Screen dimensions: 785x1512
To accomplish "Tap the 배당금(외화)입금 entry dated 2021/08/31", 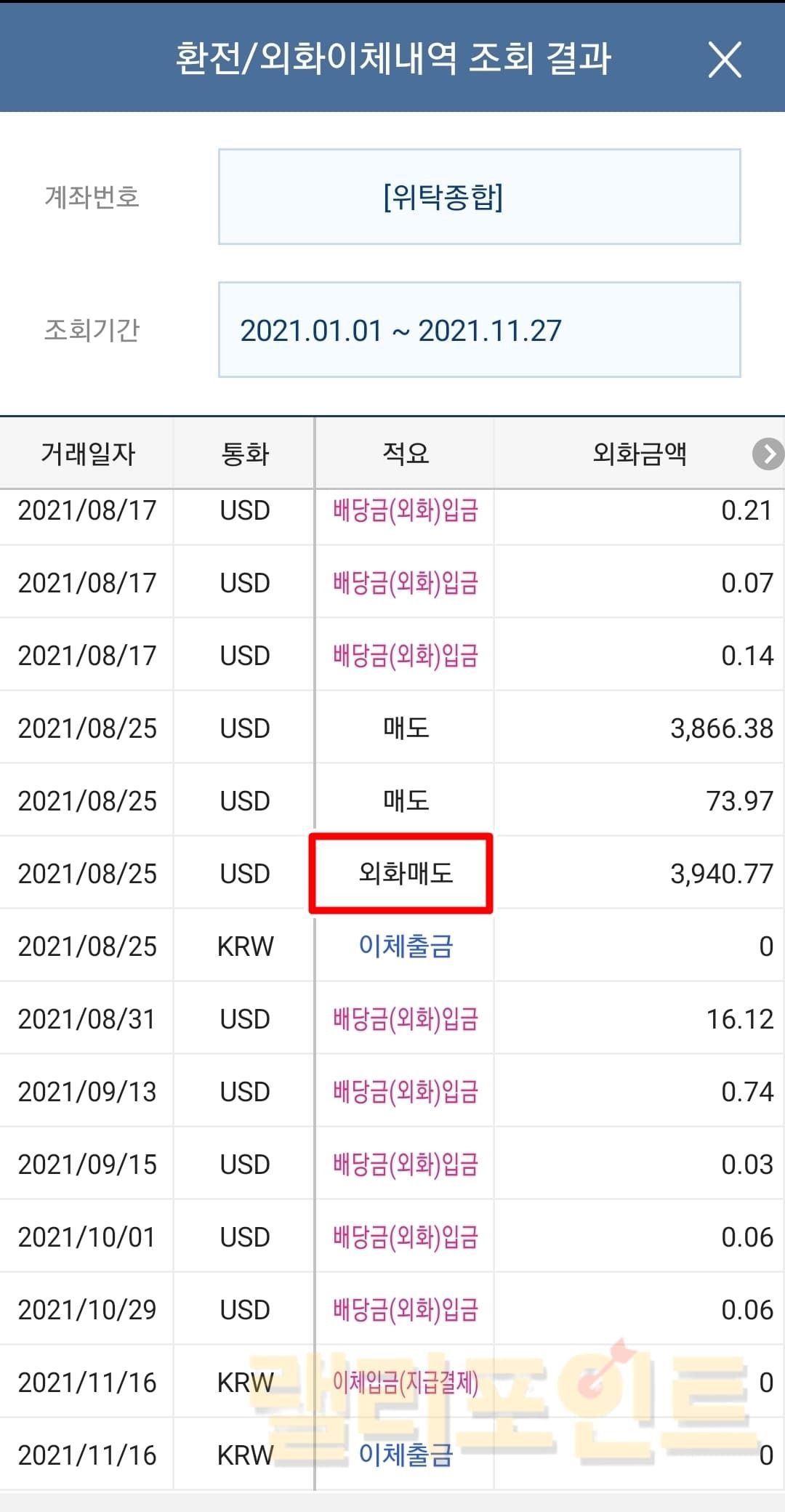I will (406, 1019).
